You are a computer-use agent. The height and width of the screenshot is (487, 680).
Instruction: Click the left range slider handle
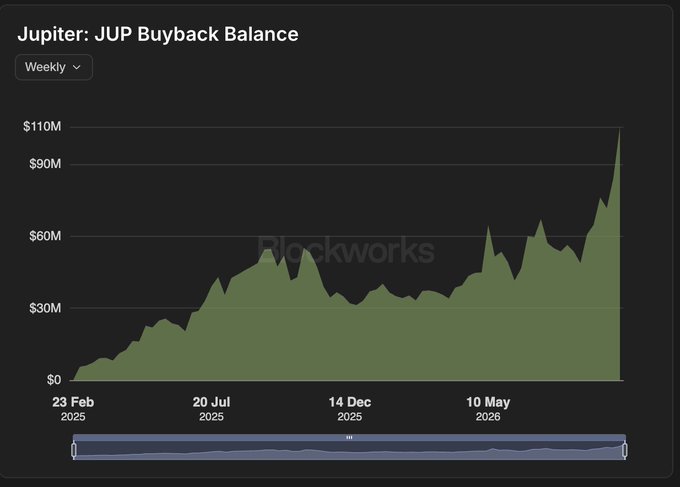pos(74,450)
